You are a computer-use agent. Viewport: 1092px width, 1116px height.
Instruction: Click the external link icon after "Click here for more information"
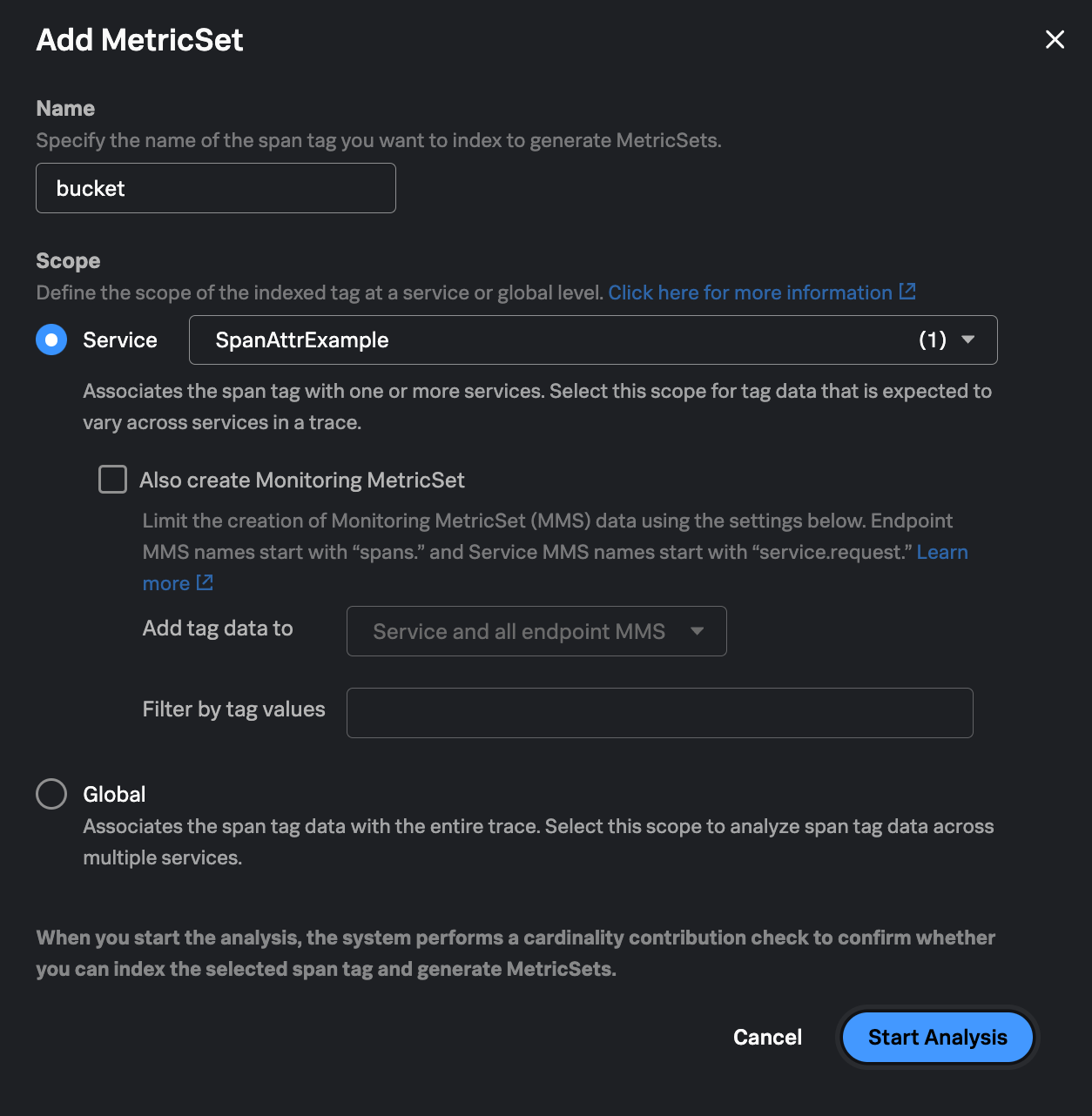[909, 292]
